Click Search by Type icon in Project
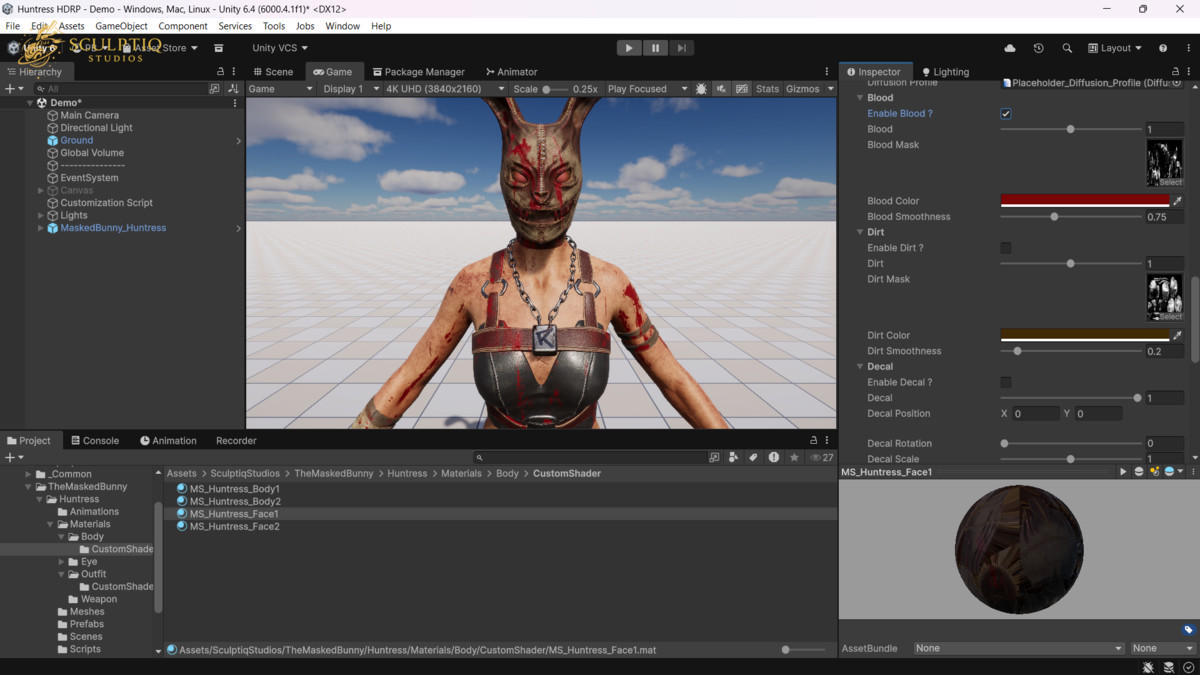This screenshot has width=1200, height=675. pos(734,457)
